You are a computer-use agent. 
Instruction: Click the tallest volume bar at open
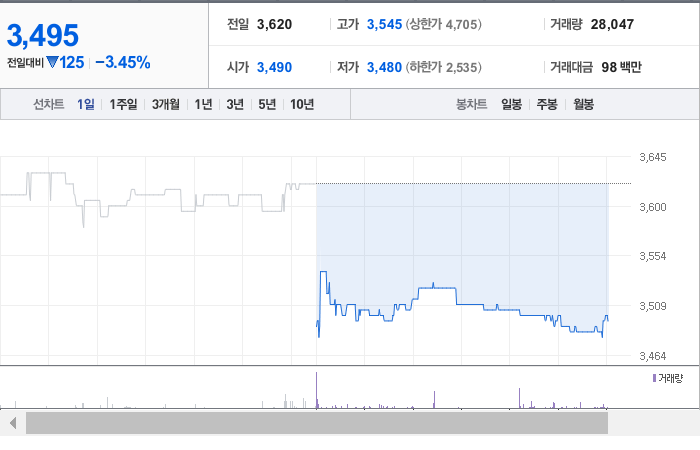coord(317,390)
